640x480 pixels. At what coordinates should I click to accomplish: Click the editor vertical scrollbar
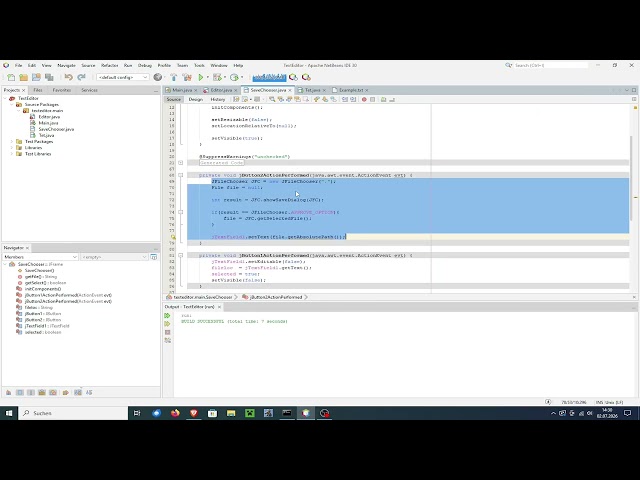tap(631, 178)
